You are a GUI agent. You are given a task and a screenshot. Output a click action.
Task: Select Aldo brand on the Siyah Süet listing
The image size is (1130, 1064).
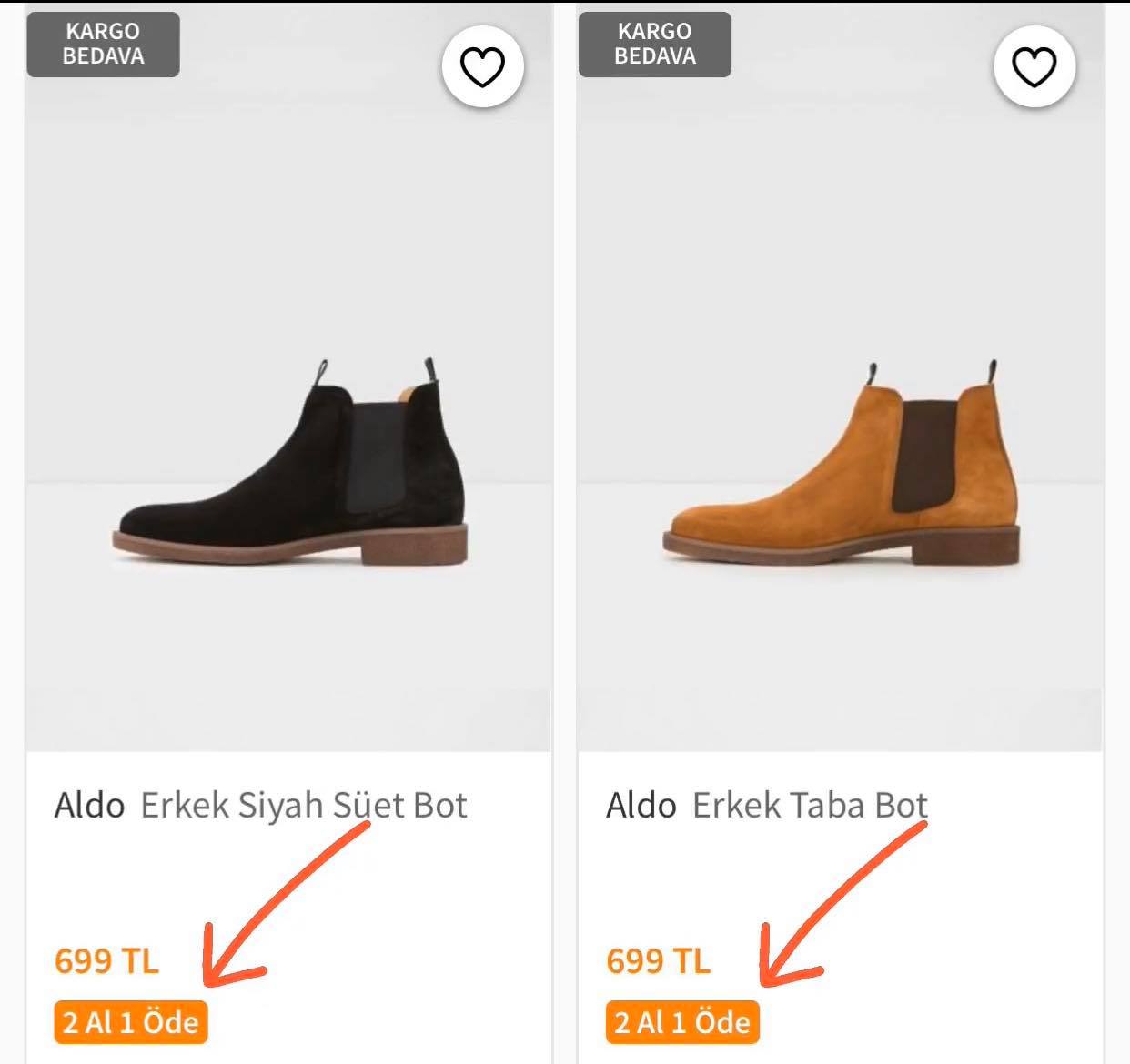click(89, 805)
